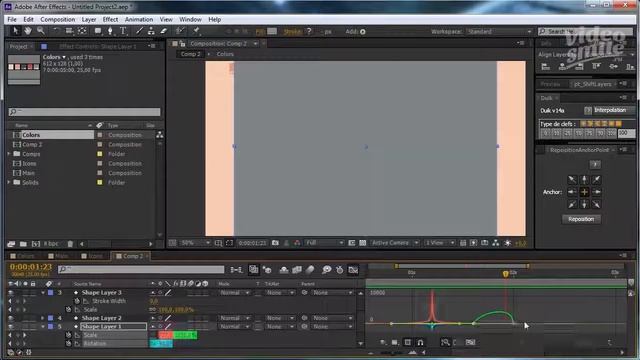This screenshot has width=640, height=360.
Task: Select the Hand tool
Action: coord(28,31)
